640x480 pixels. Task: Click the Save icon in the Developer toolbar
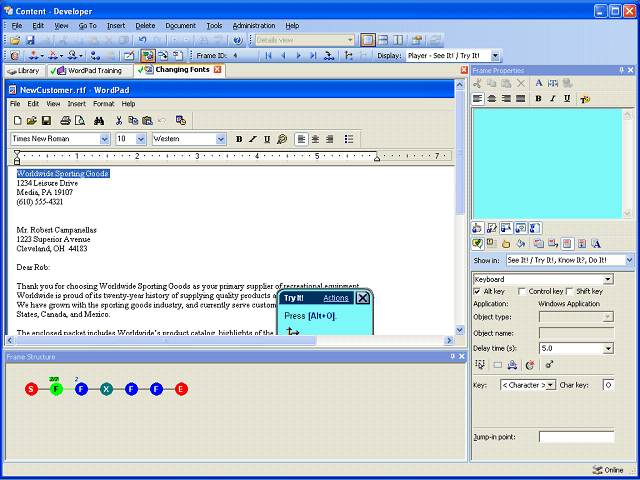[30, 40]
